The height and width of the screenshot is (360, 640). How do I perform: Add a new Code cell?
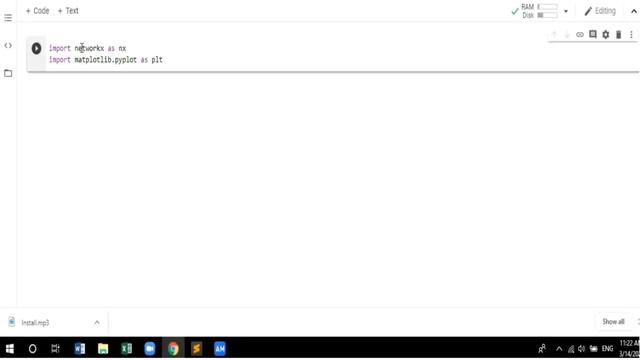pos(38,11)
